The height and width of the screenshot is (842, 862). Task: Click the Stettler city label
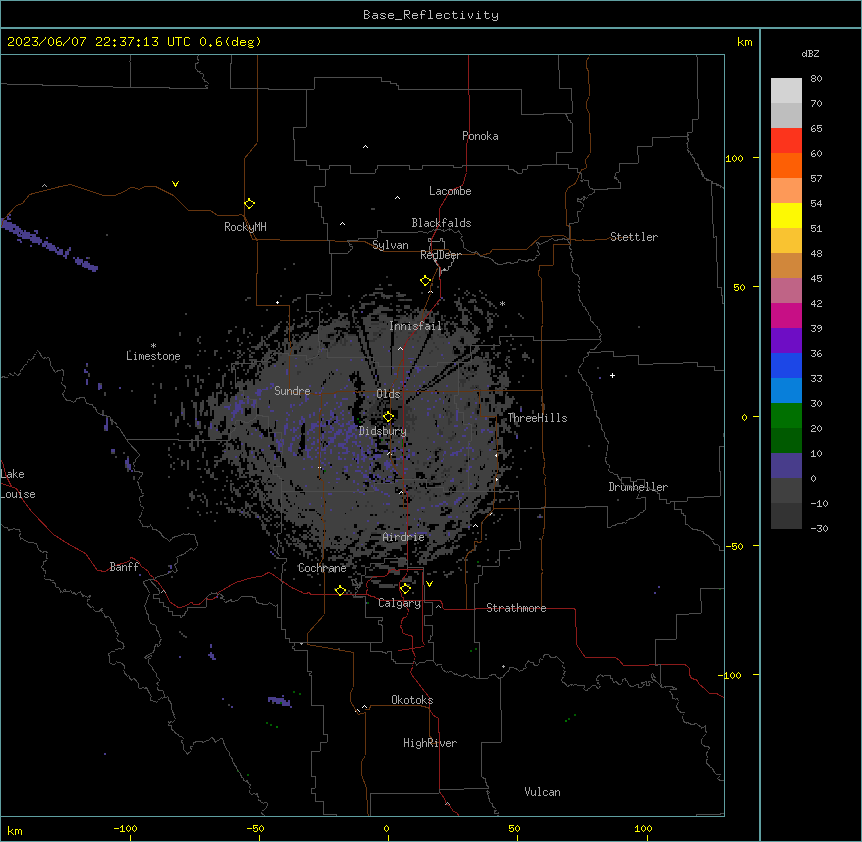(x=634, y=237)
